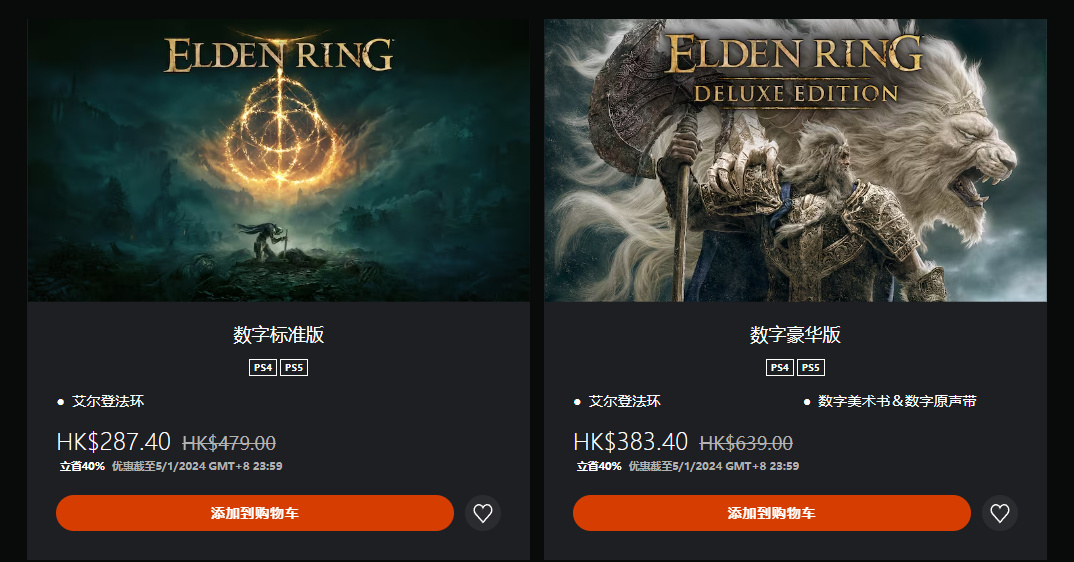The width and height of the screenshot is (1074, 562).
Task: Click the PS5 badge under 数字标准版
Action: (294, 367)
